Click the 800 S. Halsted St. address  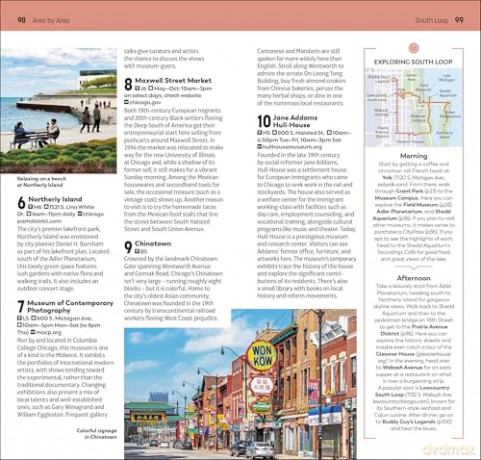(x=301, y=133)
